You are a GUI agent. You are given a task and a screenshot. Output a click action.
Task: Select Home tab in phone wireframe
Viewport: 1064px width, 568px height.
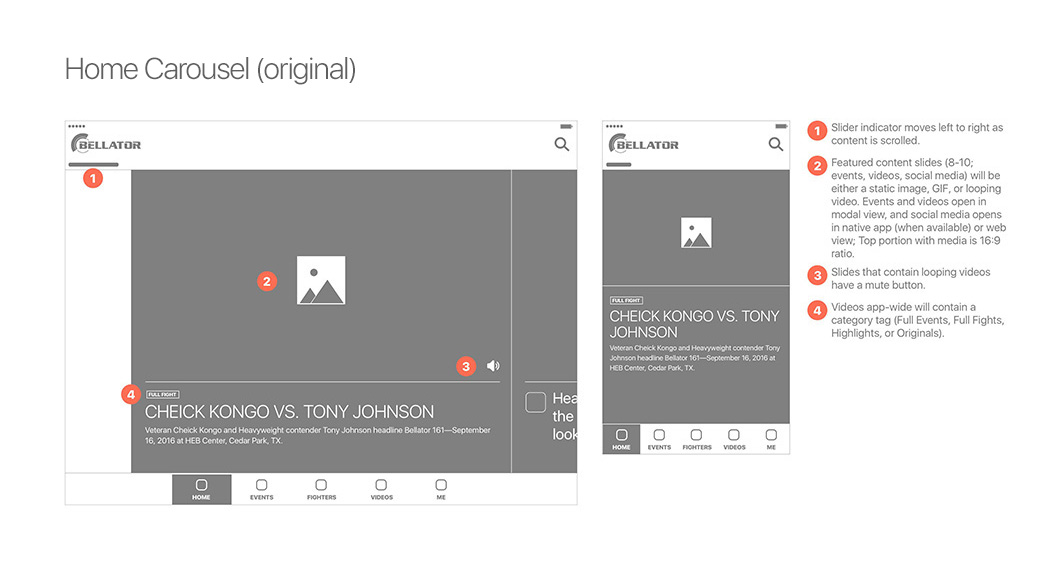622,439
